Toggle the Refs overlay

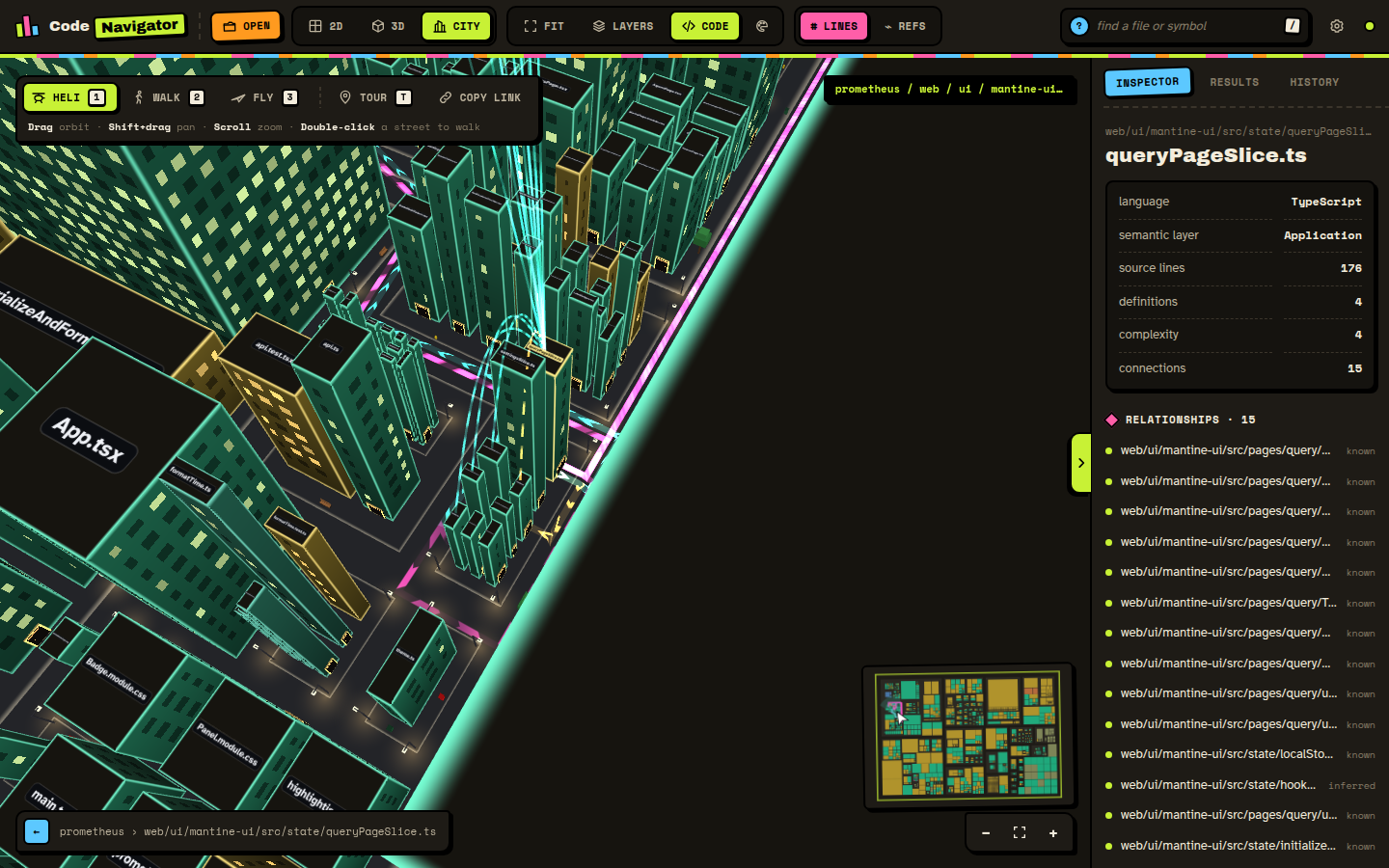905,26
